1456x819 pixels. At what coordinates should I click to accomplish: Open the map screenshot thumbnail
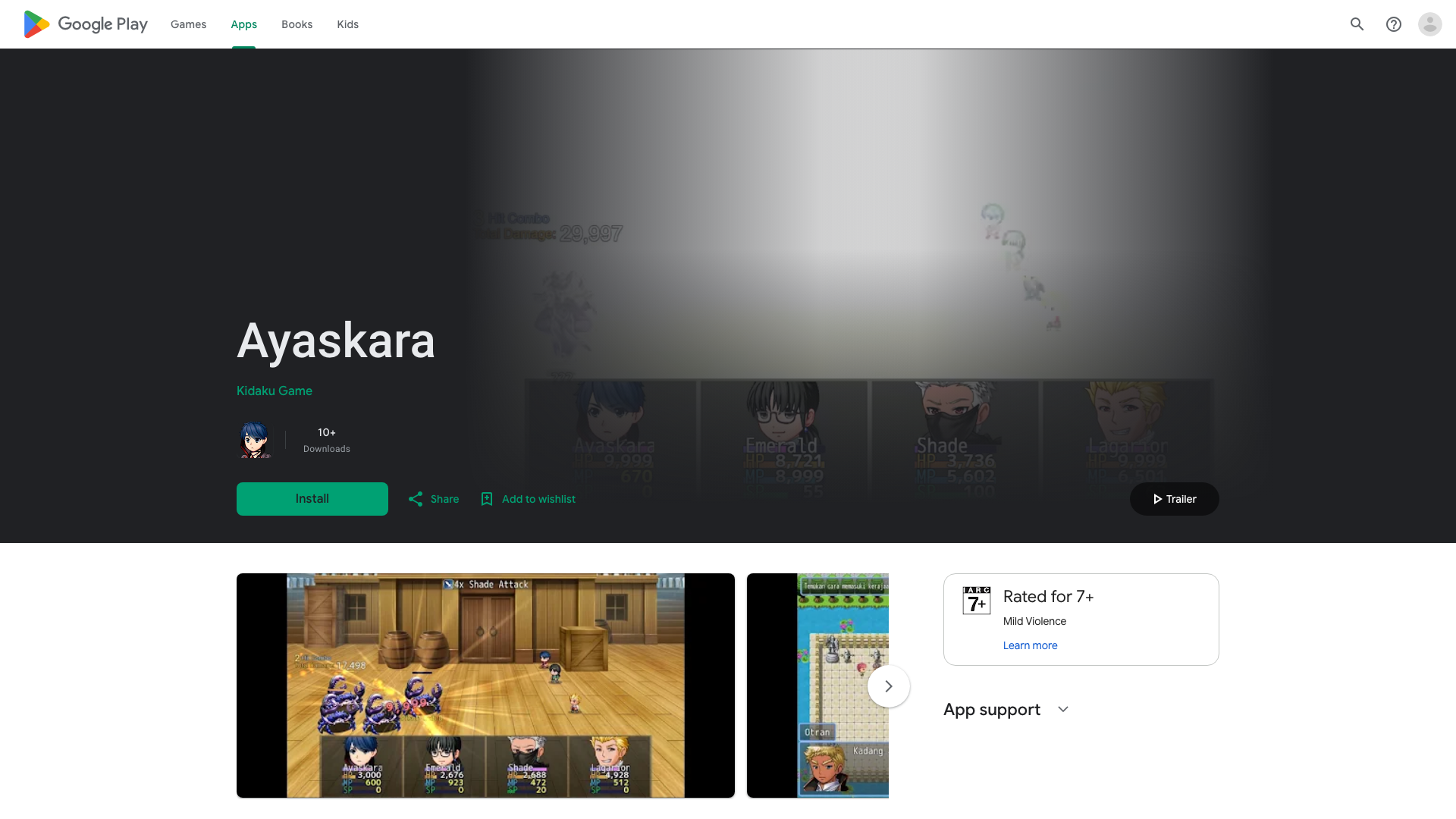tap(817, 686)
